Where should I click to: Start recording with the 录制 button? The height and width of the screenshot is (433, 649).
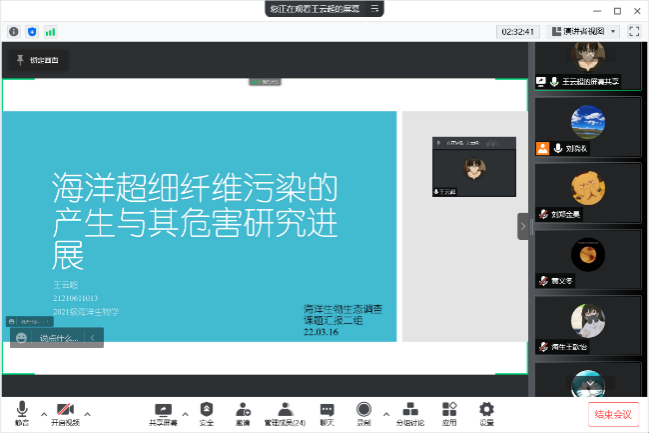[x=364, y=412]
